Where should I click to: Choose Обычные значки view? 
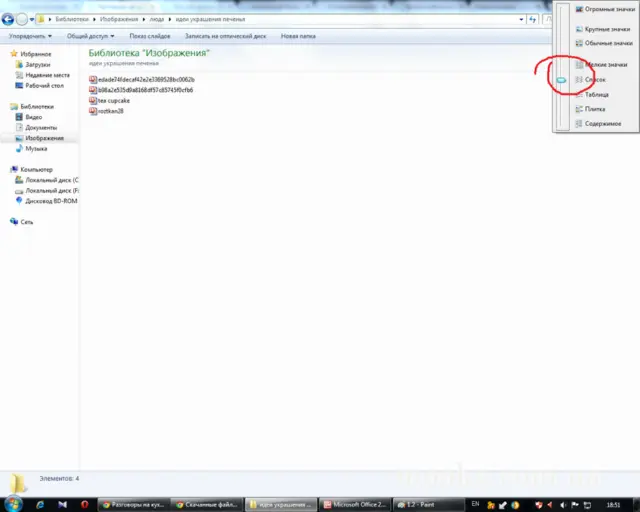(604, 43)
